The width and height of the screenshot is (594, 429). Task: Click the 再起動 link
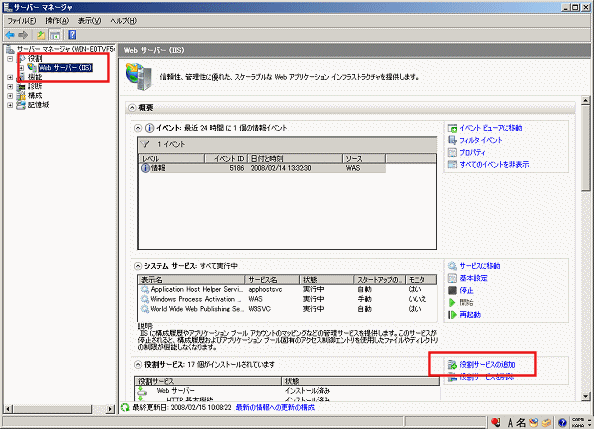470,315
